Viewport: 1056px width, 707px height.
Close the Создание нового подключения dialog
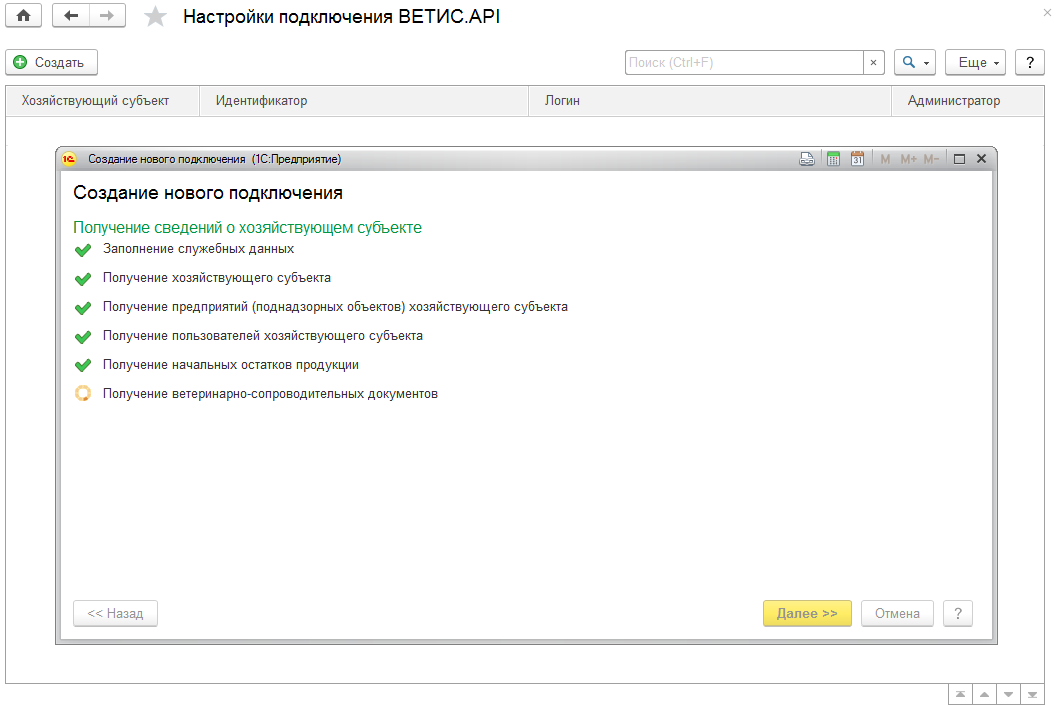tap(981, 159)
